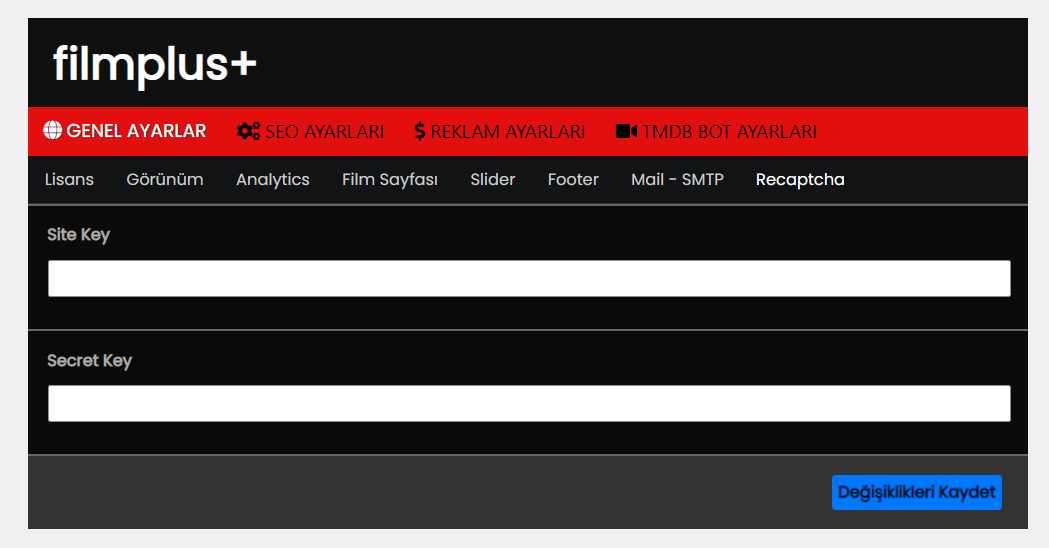Click the Secret Key label
1049x548 pixels.
(89, 361)
